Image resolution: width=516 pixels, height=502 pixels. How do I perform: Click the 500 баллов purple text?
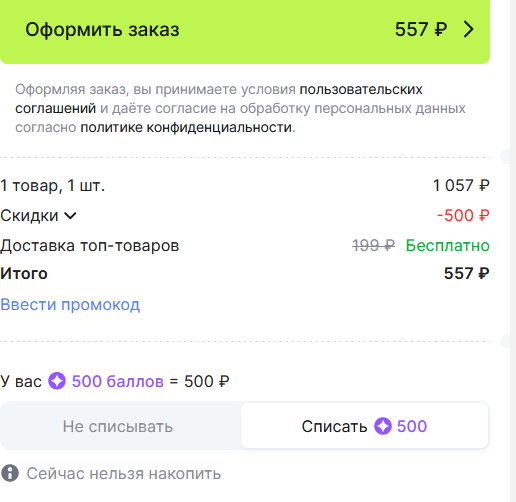pos(118,381)
